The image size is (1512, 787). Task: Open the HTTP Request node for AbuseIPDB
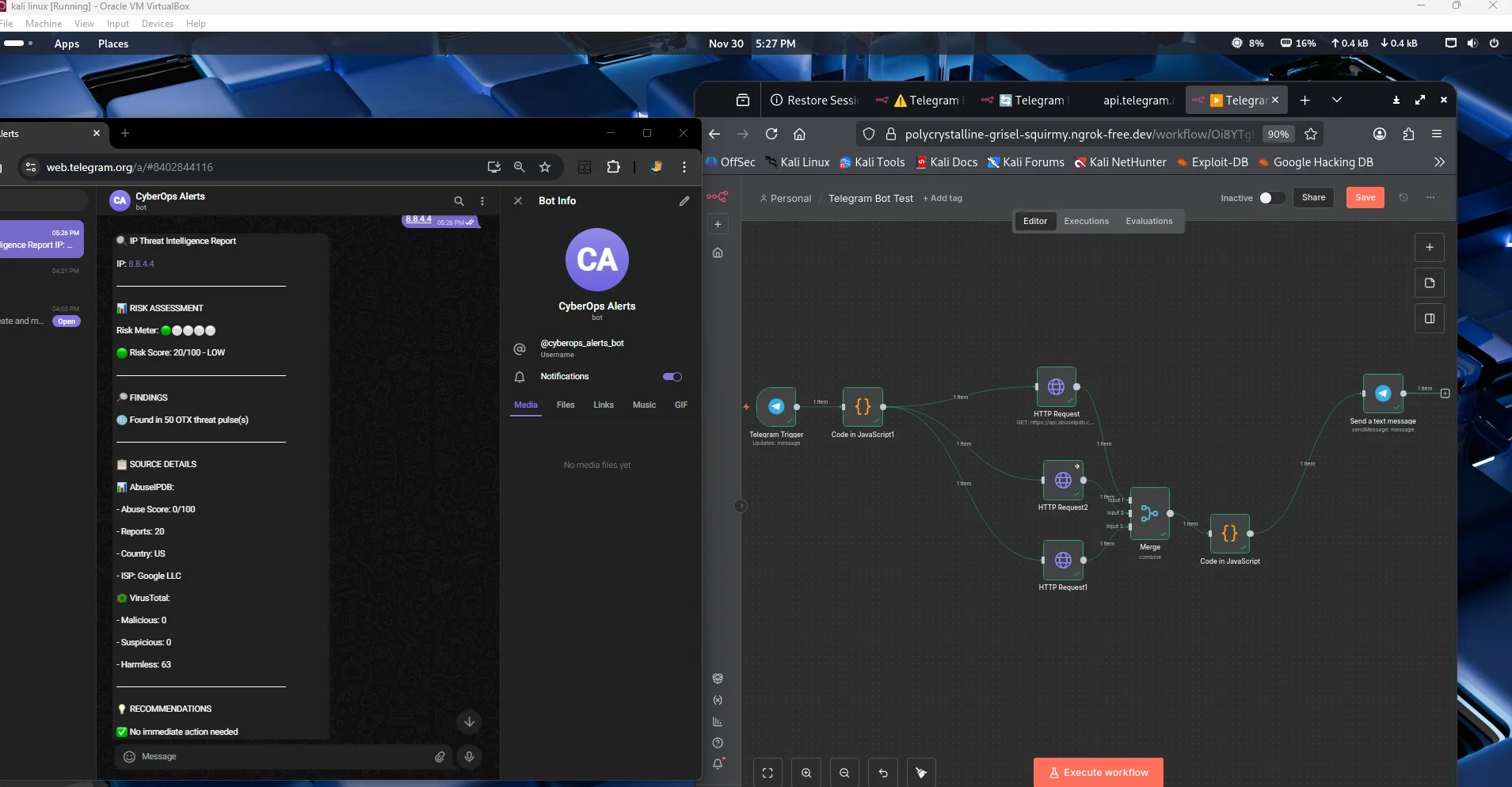tap(1057, 386)
